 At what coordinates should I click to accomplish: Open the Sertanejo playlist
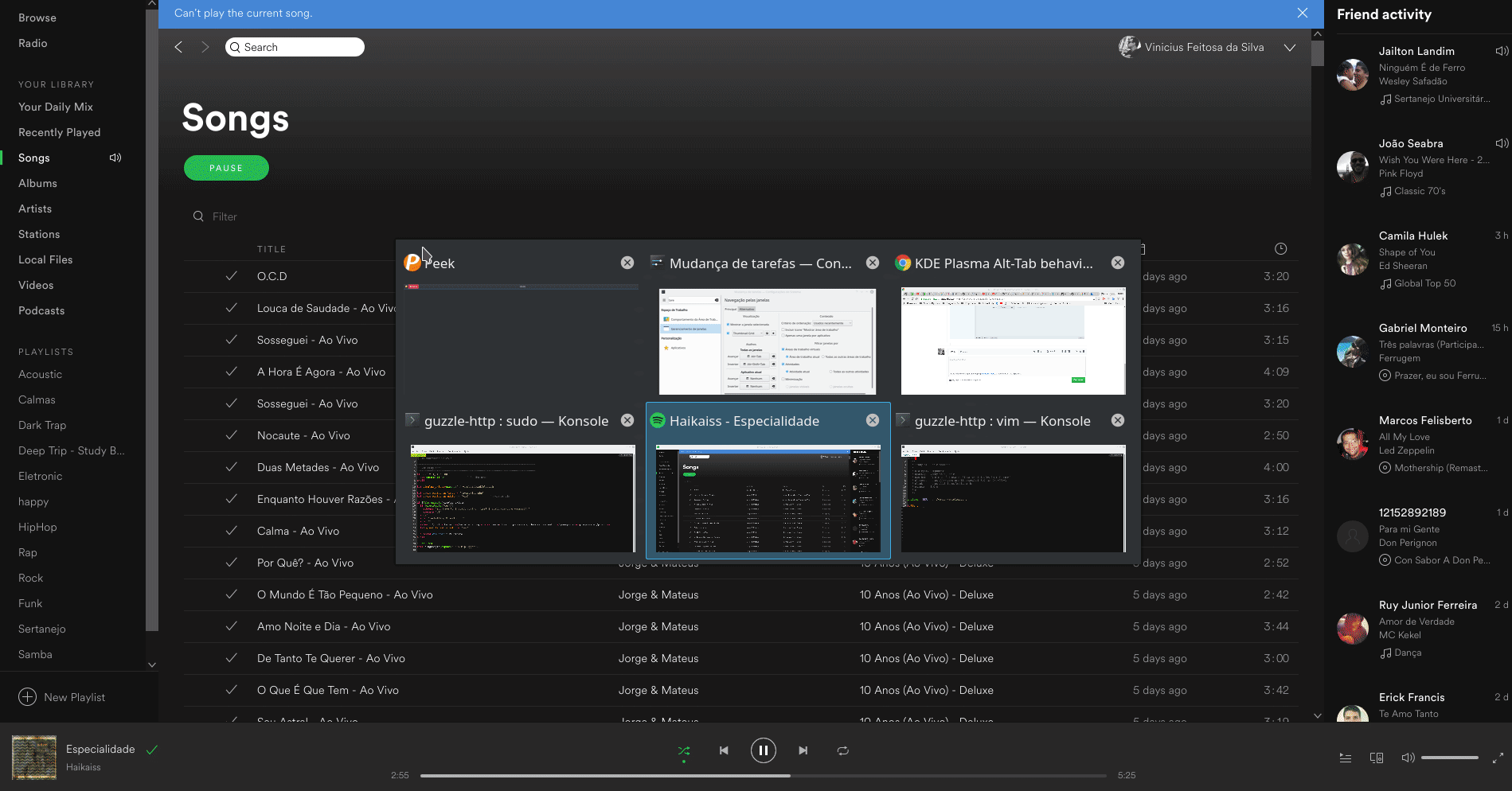(41, 629)
